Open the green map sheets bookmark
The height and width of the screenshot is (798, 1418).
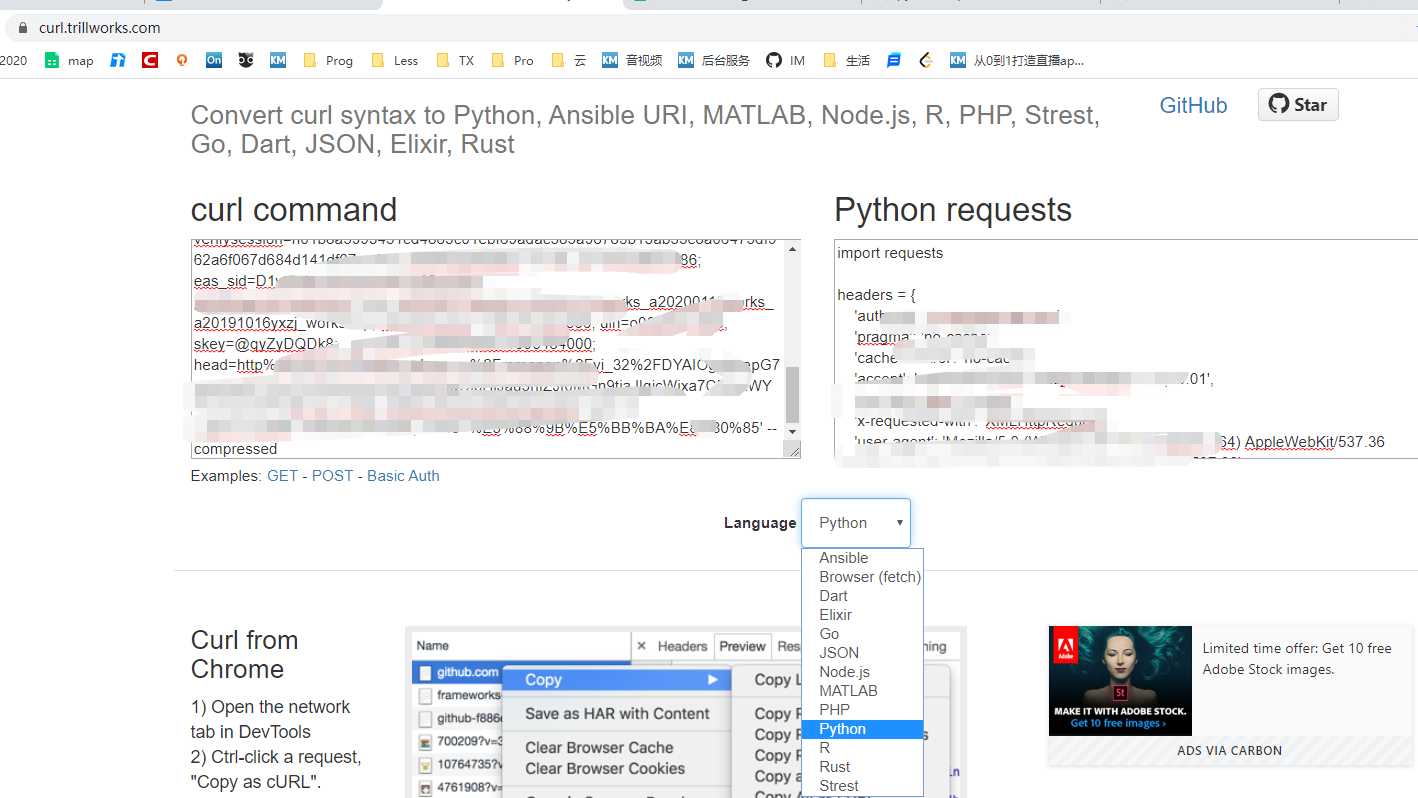[69, 60]
